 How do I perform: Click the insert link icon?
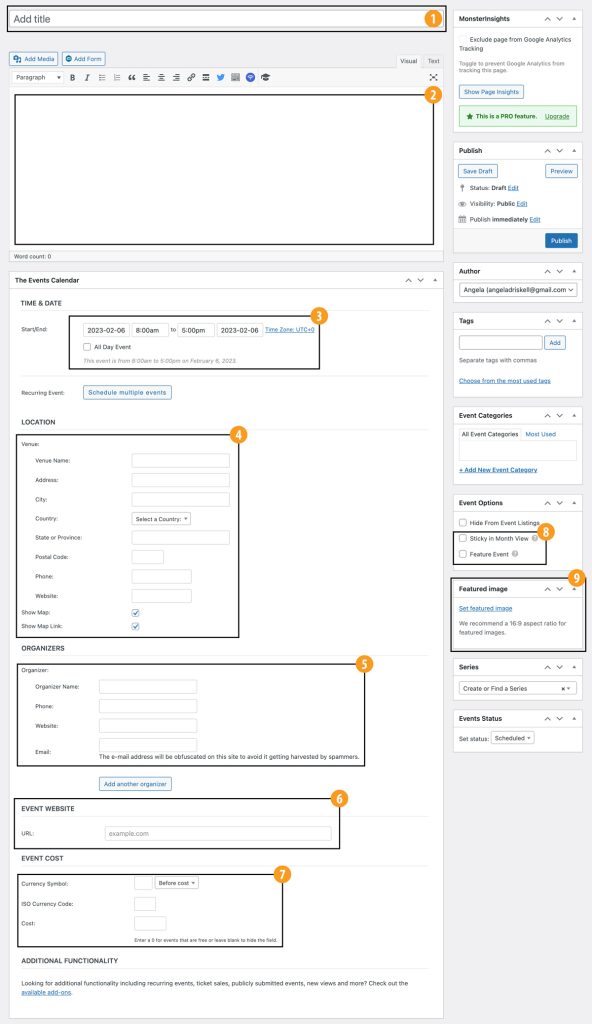[191, 78]
